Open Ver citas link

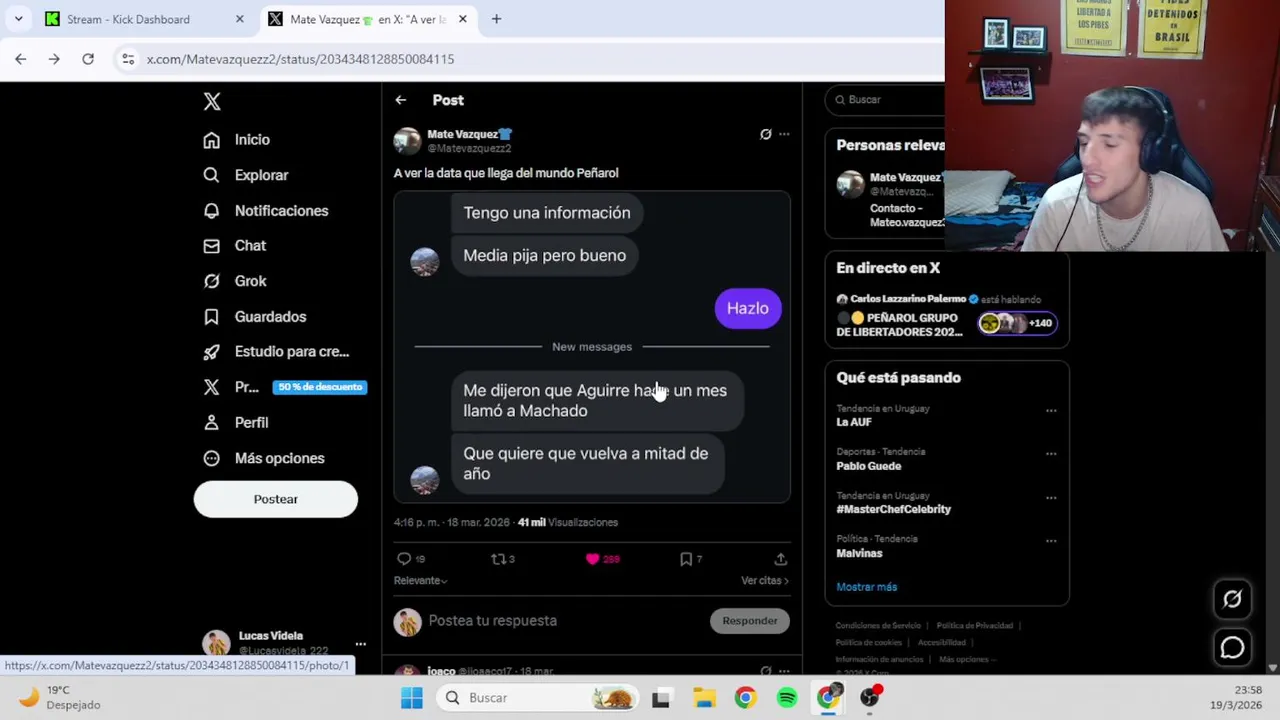point(764,581)
